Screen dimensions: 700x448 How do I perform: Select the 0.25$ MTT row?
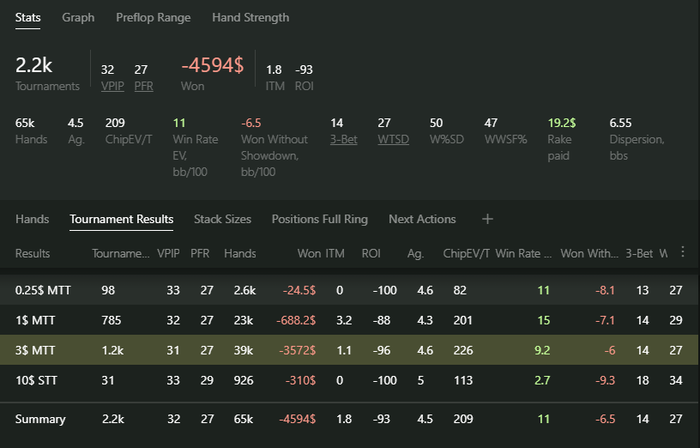click(350, 289)
